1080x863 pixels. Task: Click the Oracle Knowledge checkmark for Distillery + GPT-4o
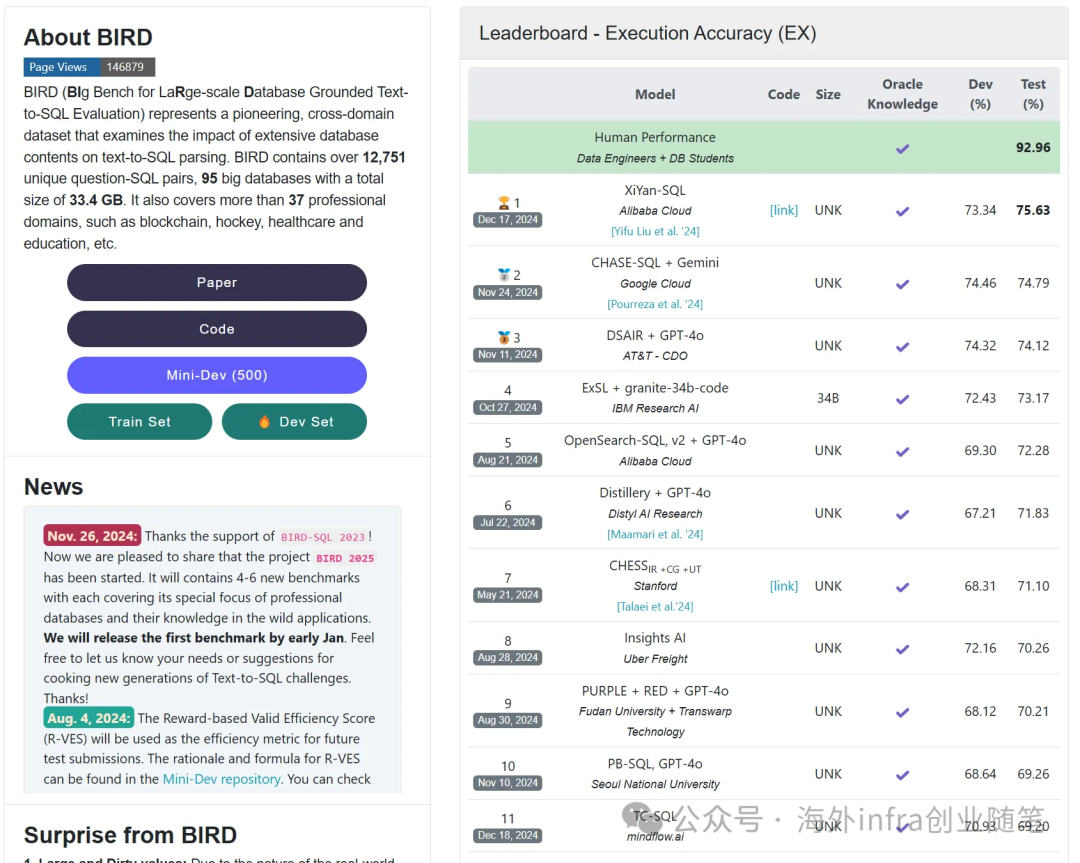902,514
